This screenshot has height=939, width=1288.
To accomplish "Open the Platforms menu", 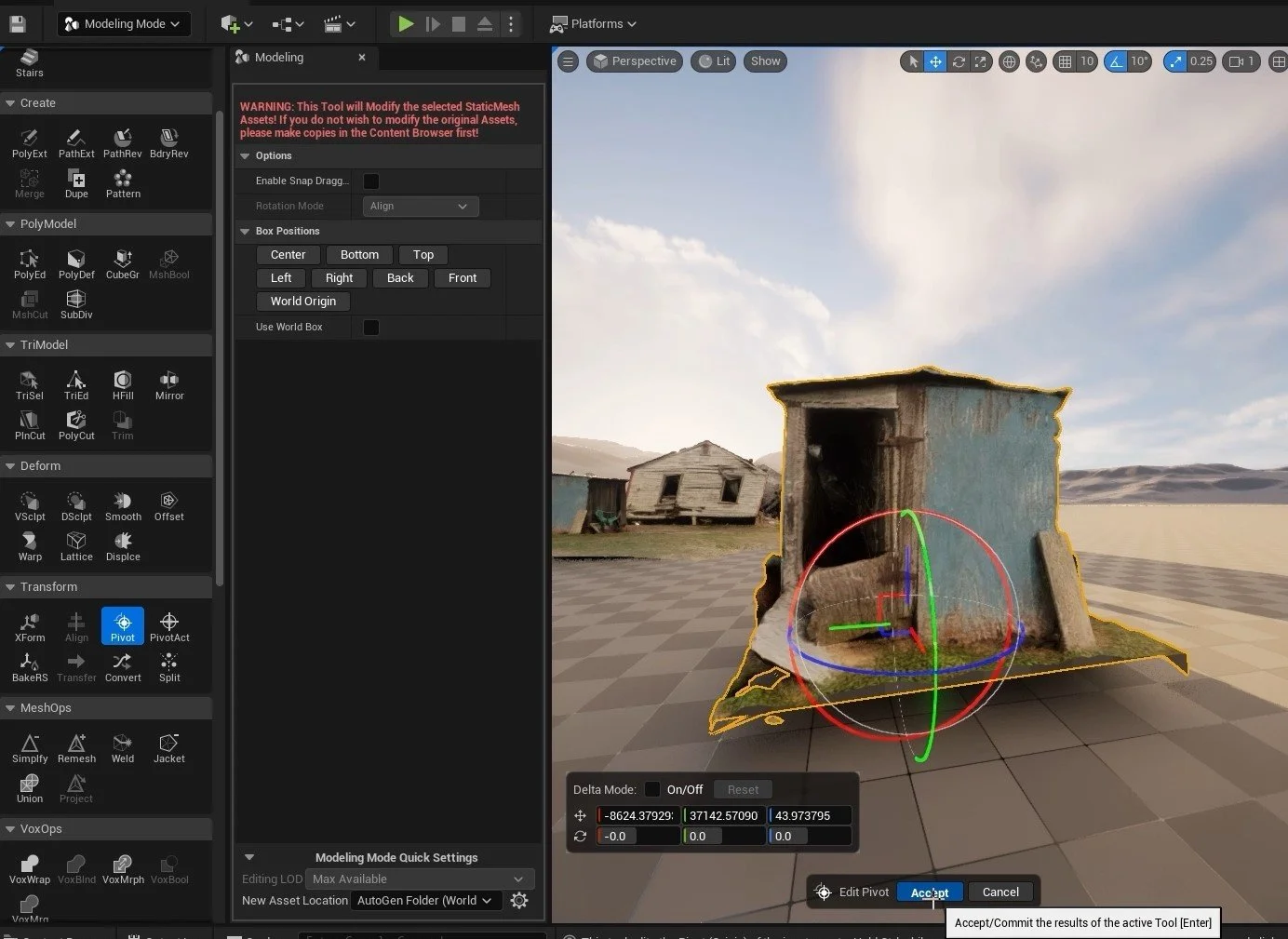I will [592, 23].
